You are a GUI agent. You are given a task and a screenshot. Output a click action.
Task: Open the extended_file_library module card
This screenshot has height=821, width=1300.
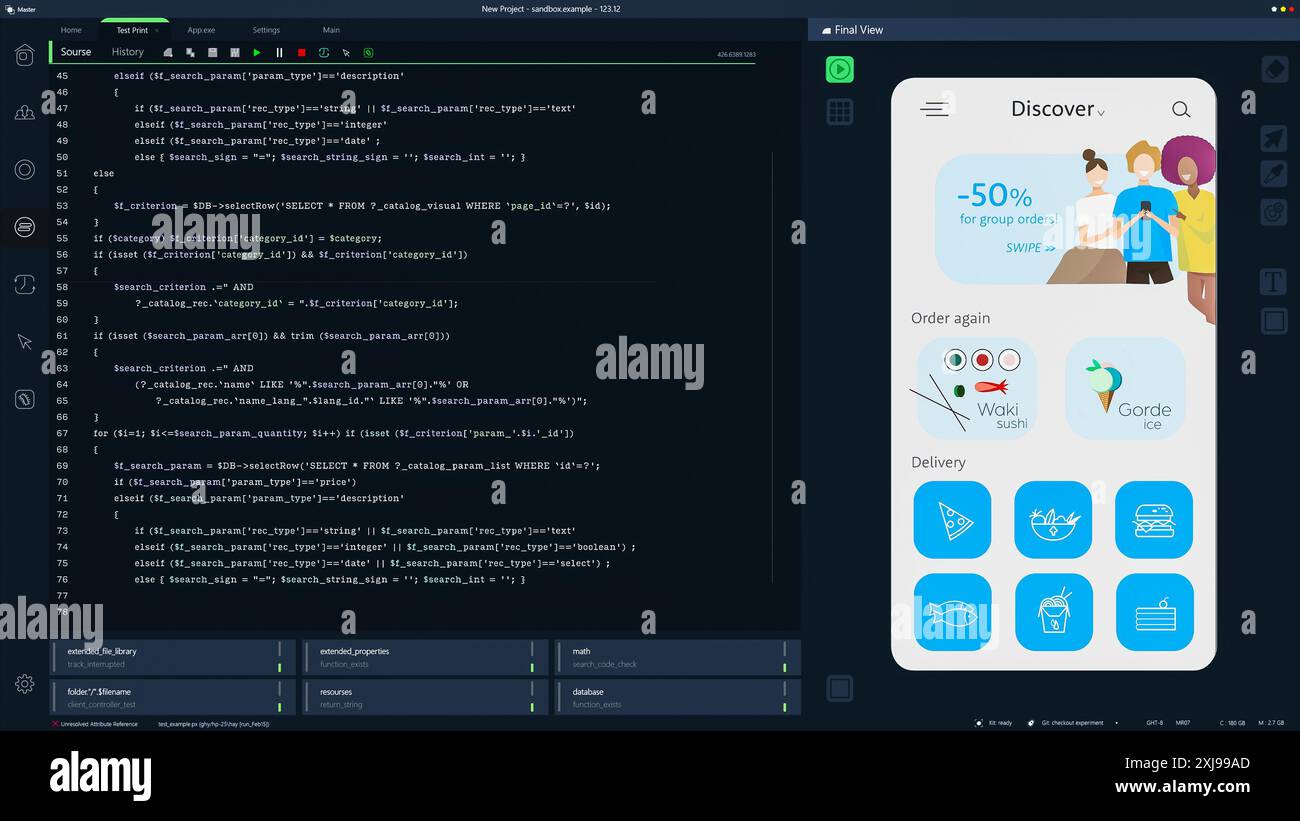[x=173, y=657]
